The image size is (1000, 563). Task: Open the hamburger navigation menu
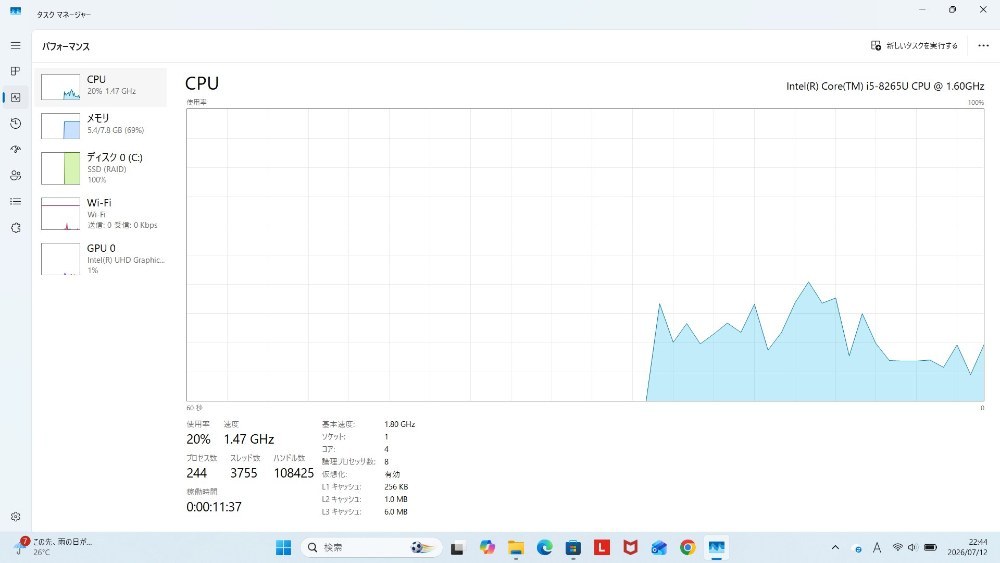[x=15, y=46]
